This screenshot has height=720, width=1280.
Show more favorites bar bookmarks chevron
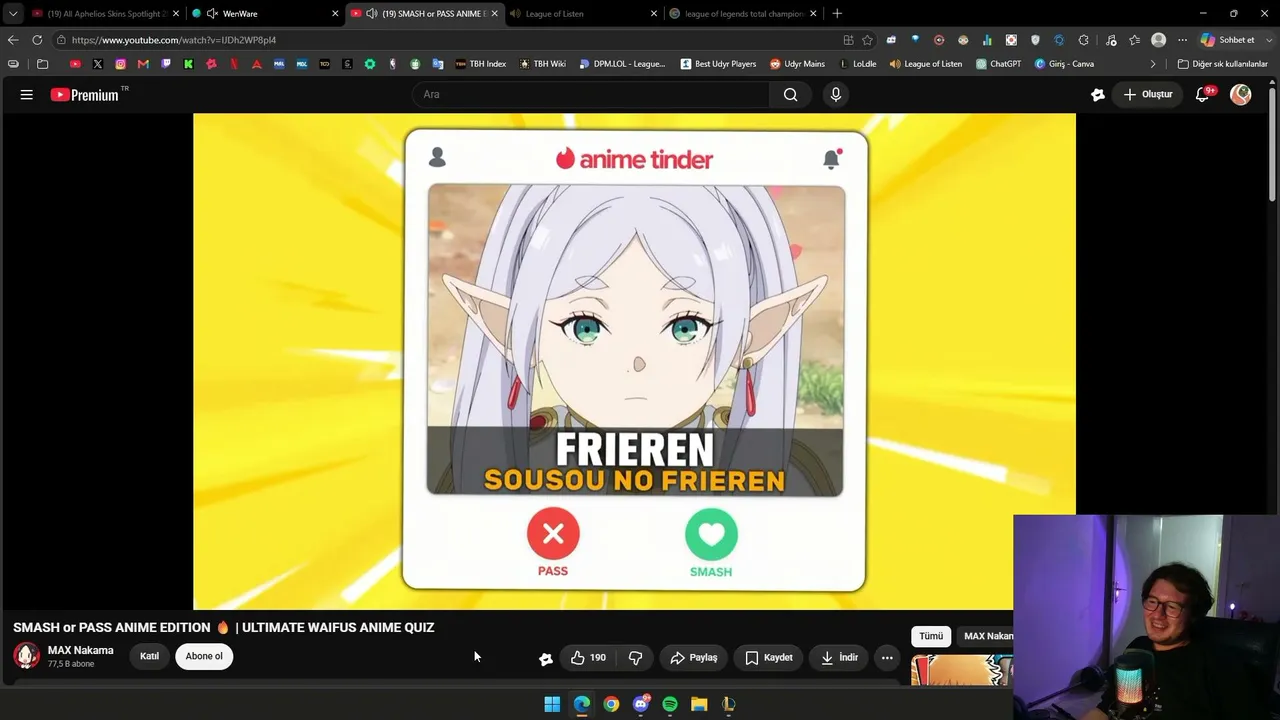coord(1153,64)
